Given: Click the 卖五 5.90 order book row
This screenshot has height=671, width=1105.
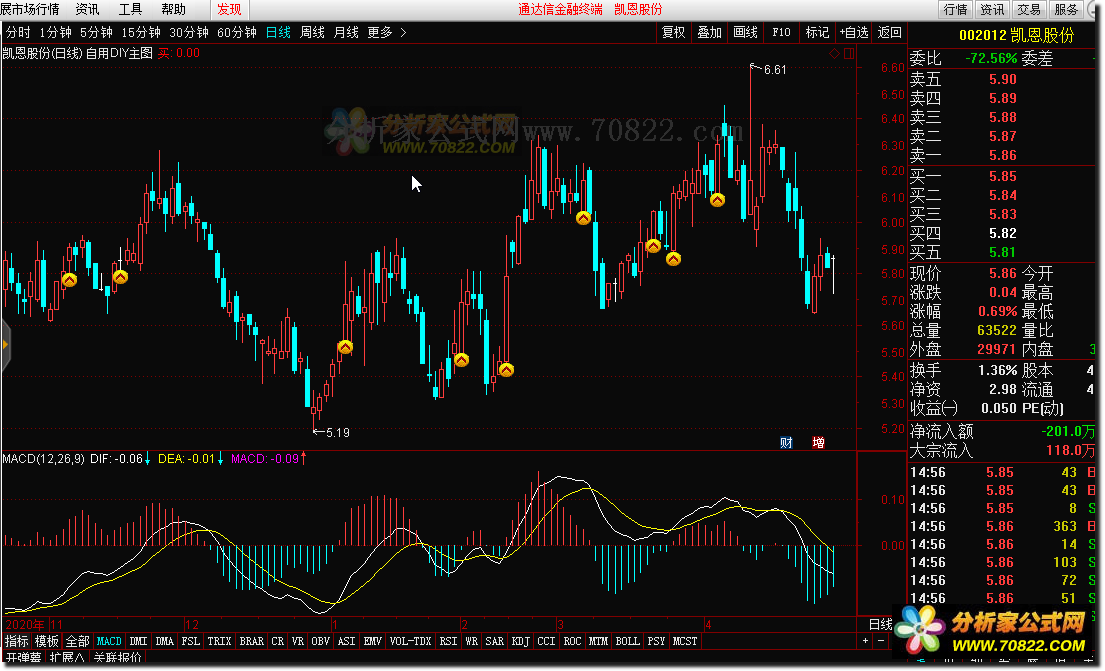Looking at the screenshot, I should (x=1001, y=80).
